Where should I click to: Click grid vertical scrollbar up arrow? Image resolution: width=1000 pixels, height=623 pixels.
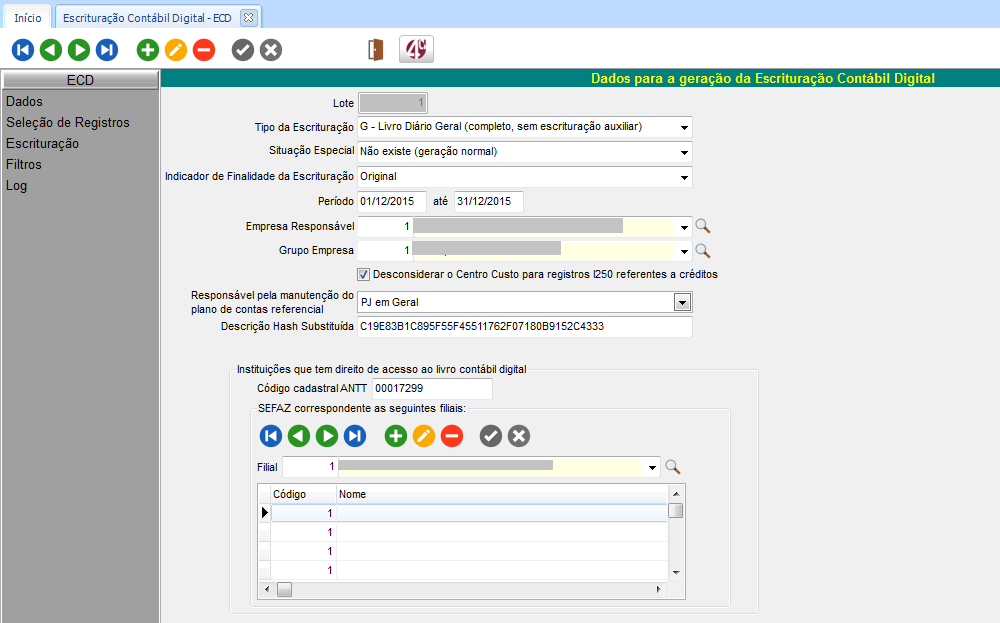[676, 494]
